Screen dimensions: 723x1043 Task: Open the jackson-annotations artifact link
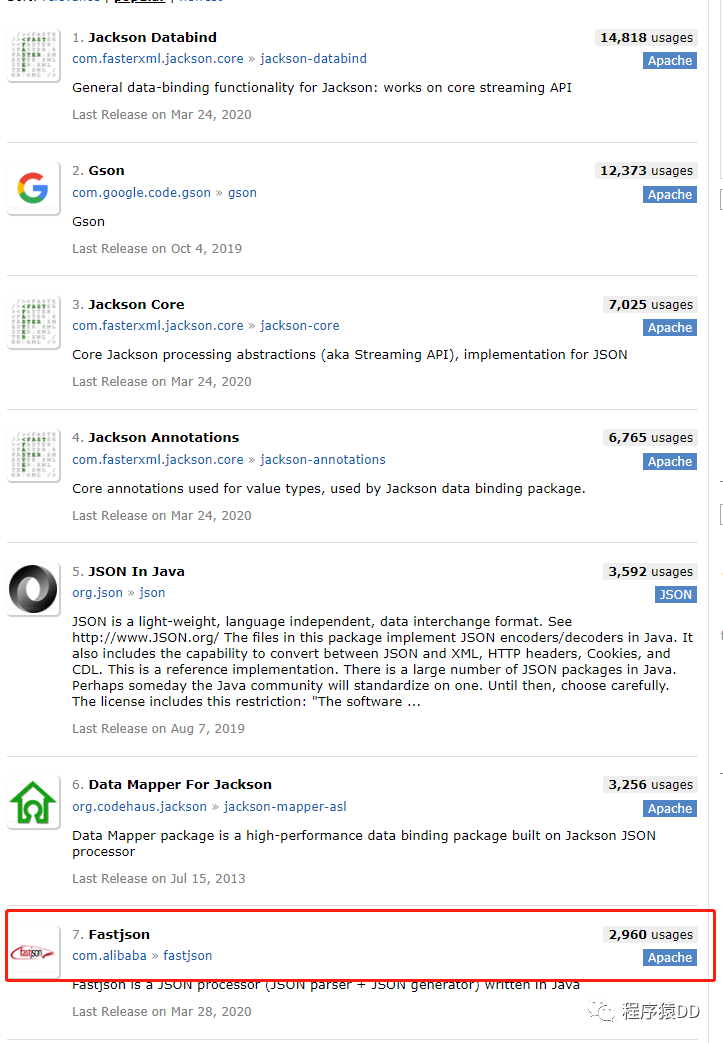click(x=323, y=460)
